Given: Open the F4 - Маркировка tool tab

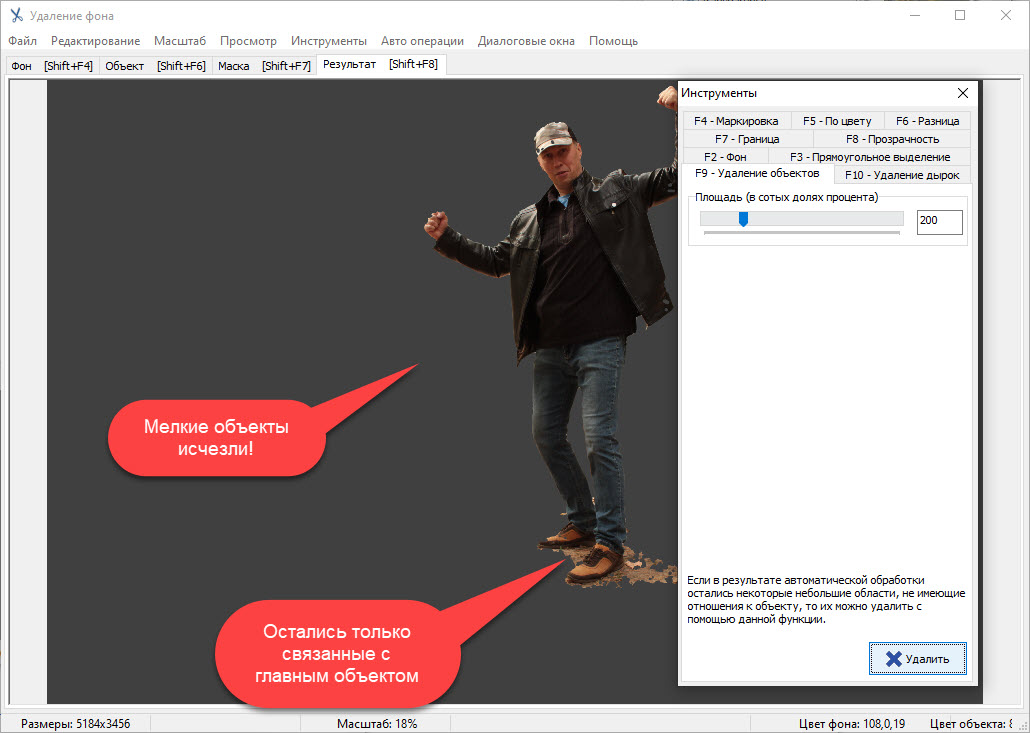Looking at the screenshot, I should click(736, 121).
